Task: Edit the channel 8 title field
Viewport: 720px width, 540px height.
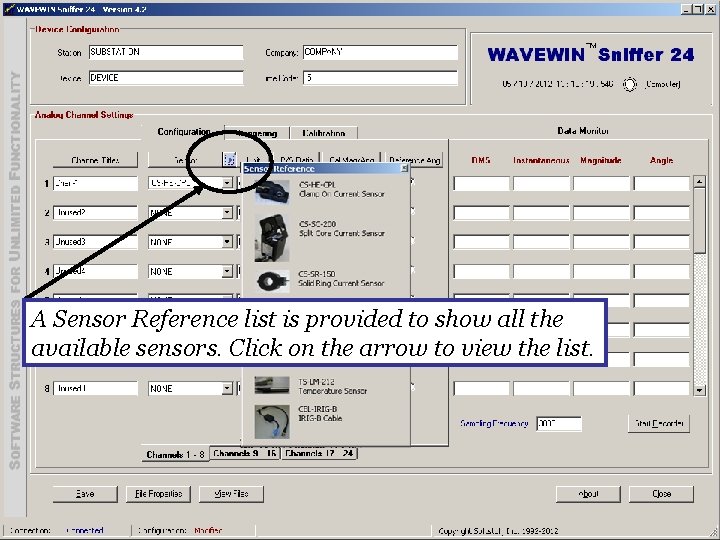Action: [95, 388]
